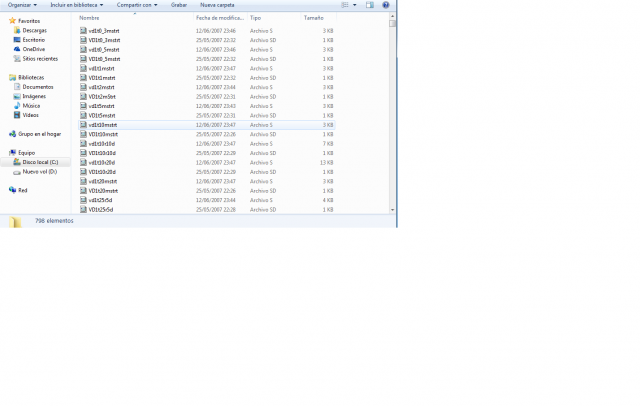
Task: Click the vertical scrollbar down arrow
Action: [393, 209]
